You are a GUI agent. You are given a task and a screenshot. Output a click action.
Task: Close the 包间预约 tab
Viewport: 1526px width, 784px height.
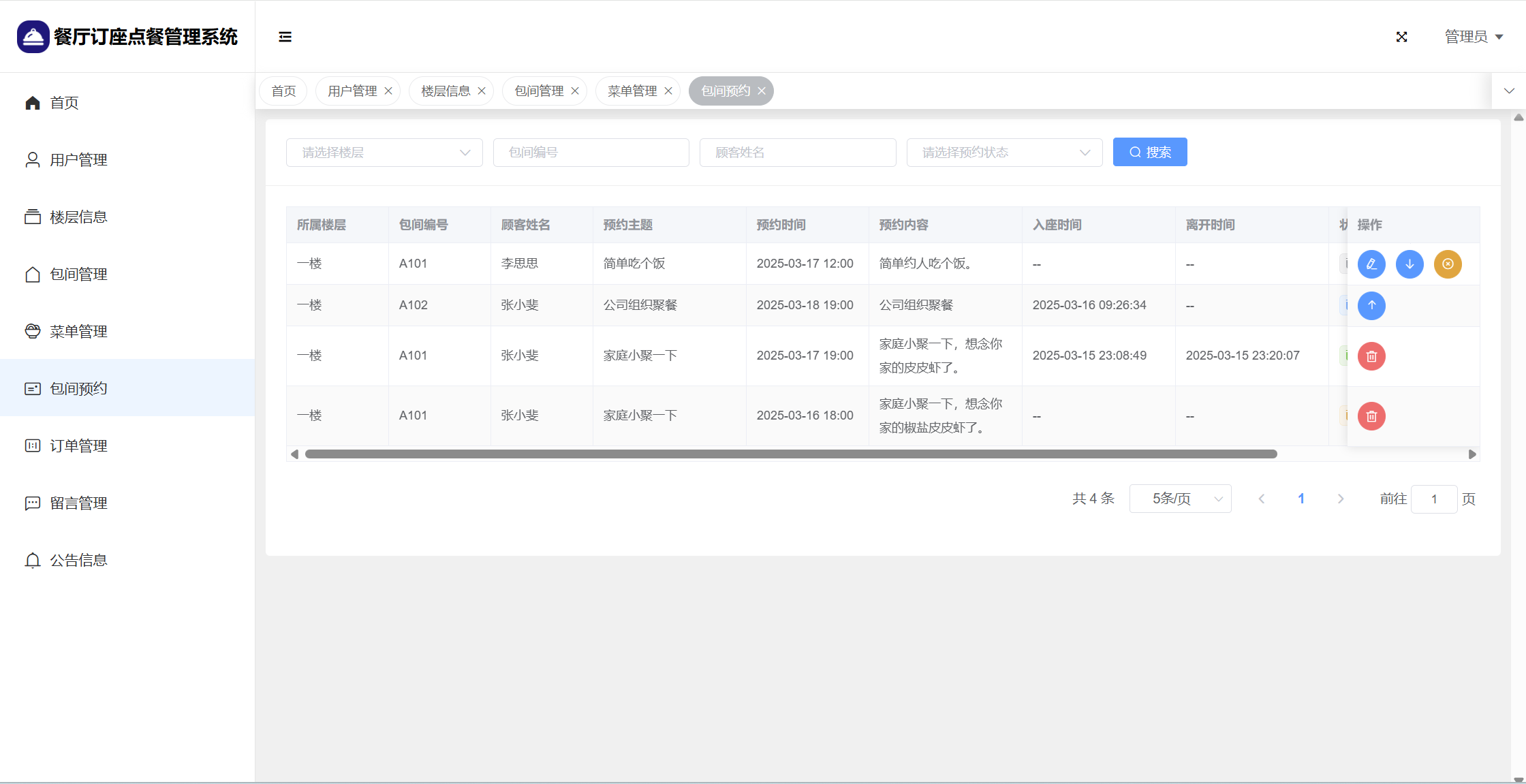click(762, 91)
